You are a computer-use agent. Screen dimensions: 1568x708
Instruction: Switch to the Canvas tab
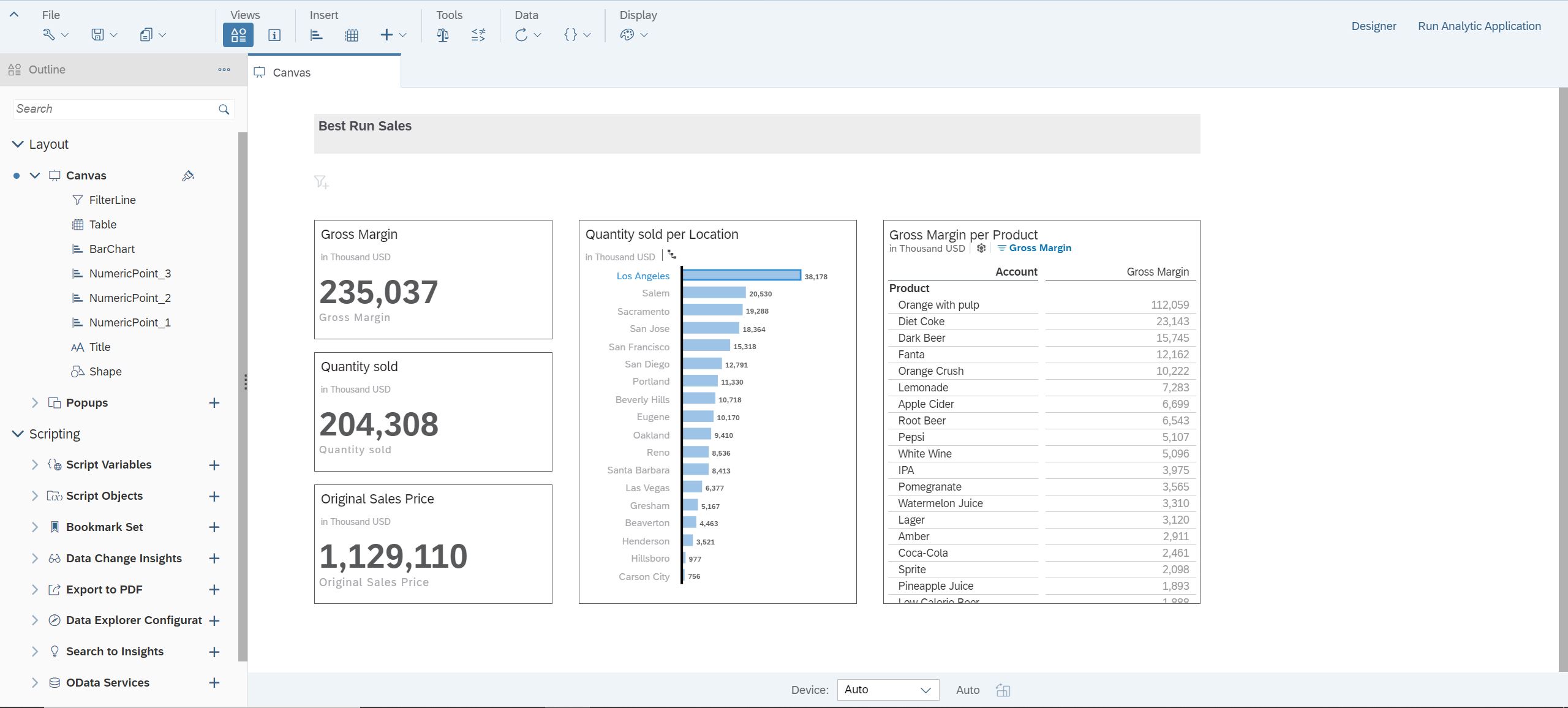click(292, 72)
